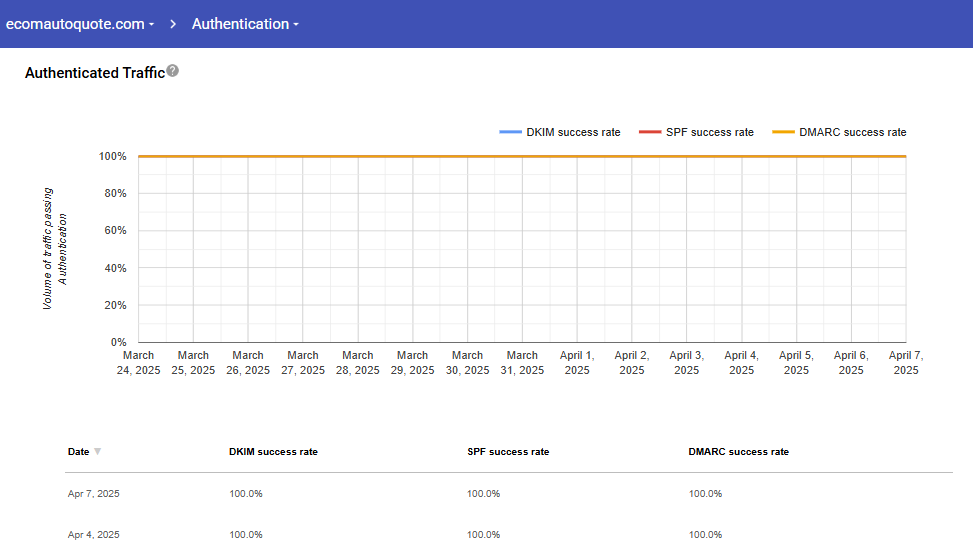The image size is (973, 553).
Task: Click the DMARC success rate column header
Action: pyautogui.click(x=738, y=452)
